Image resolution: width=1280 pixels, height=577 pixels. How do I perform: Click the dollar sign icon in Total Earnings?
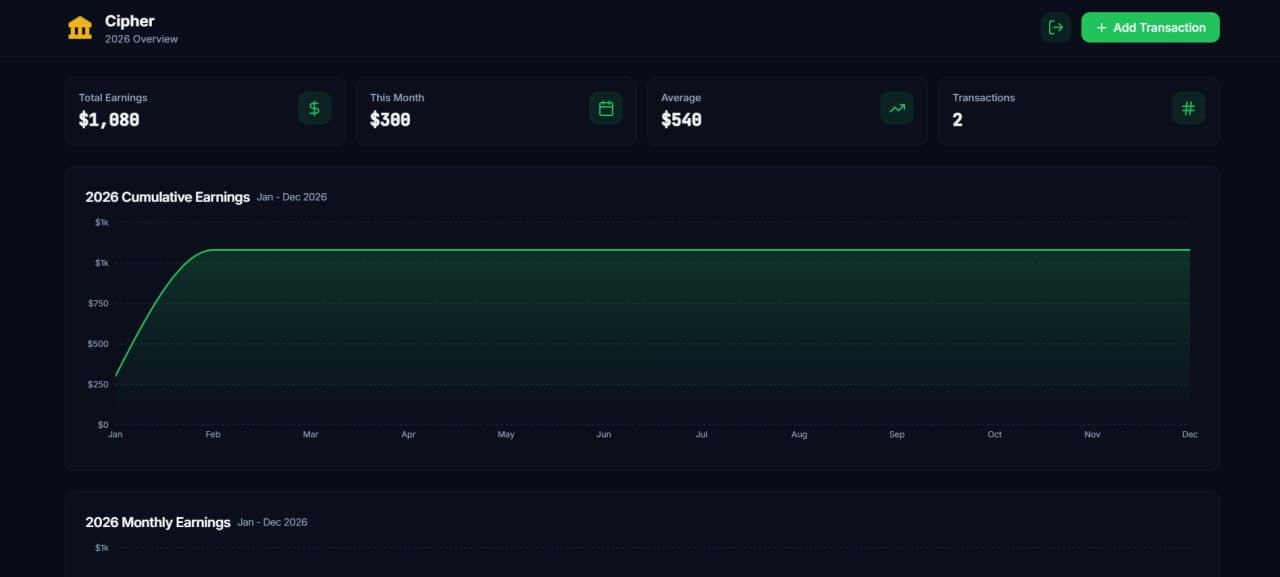pyautogui.click(x=314, y=108)
